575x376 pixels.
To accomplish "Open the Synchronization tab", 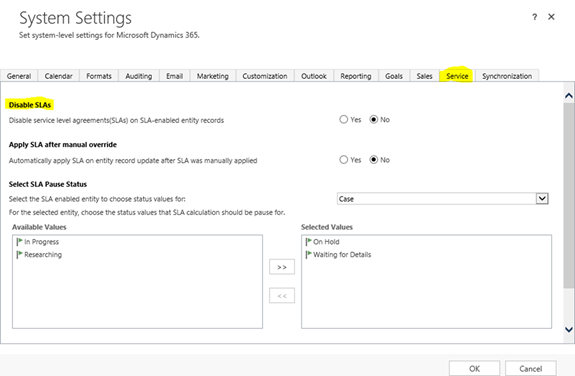I will point(507,76).
